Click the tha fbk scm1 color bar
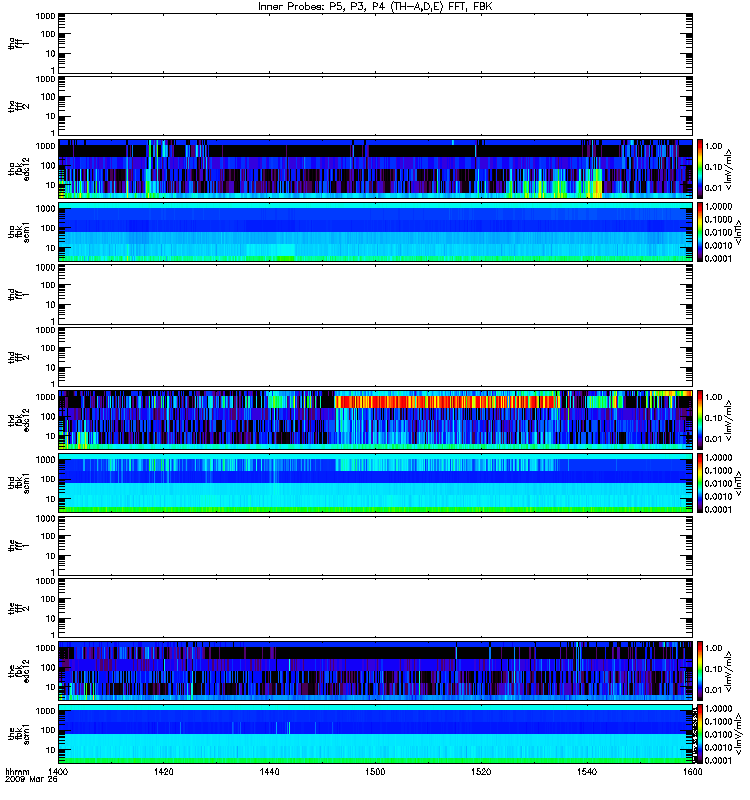Viewport: 750px width, 800px height. 700,232
